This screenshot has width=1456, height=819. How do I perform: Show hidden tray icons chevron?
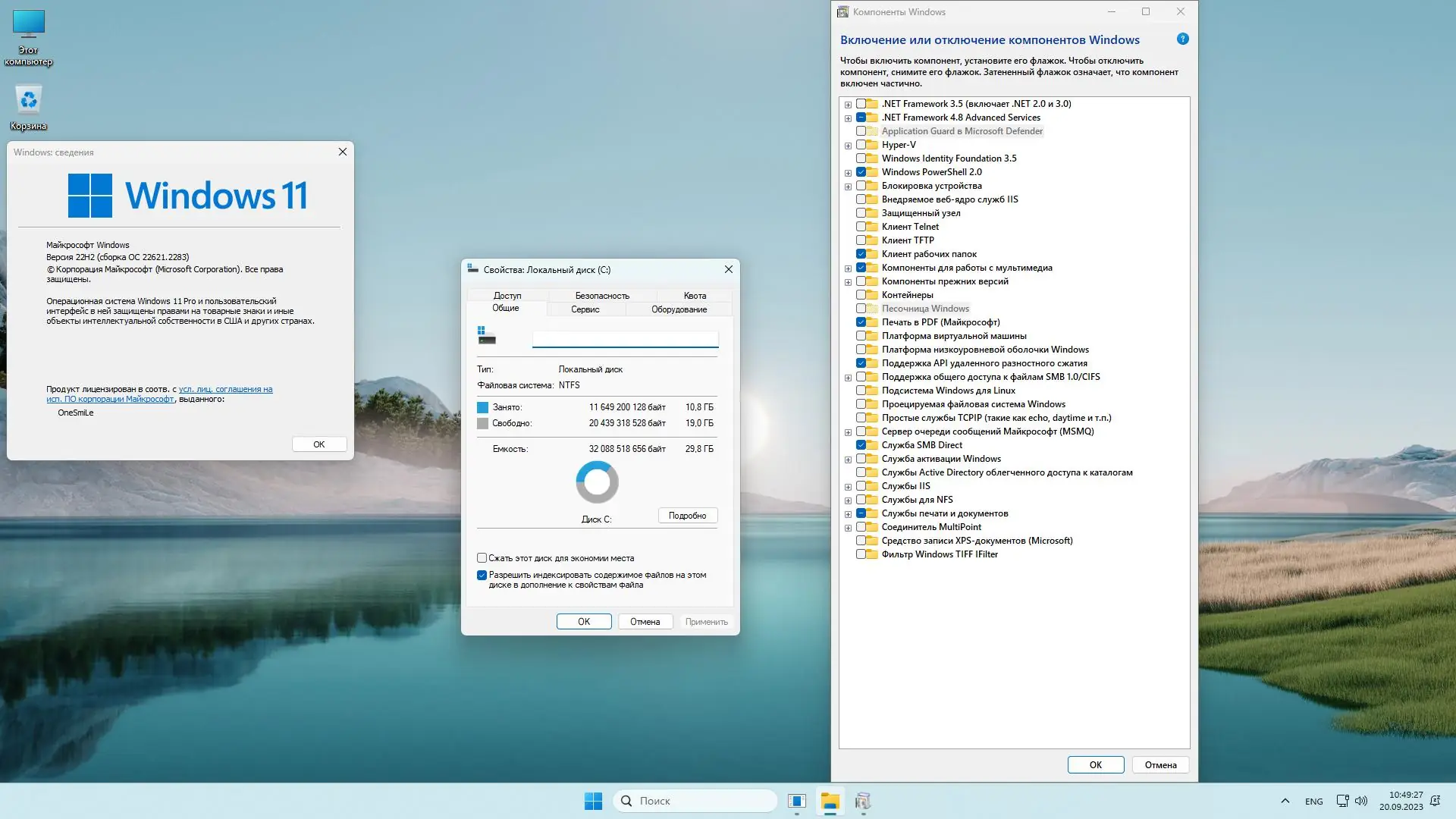click(1285, 801)
